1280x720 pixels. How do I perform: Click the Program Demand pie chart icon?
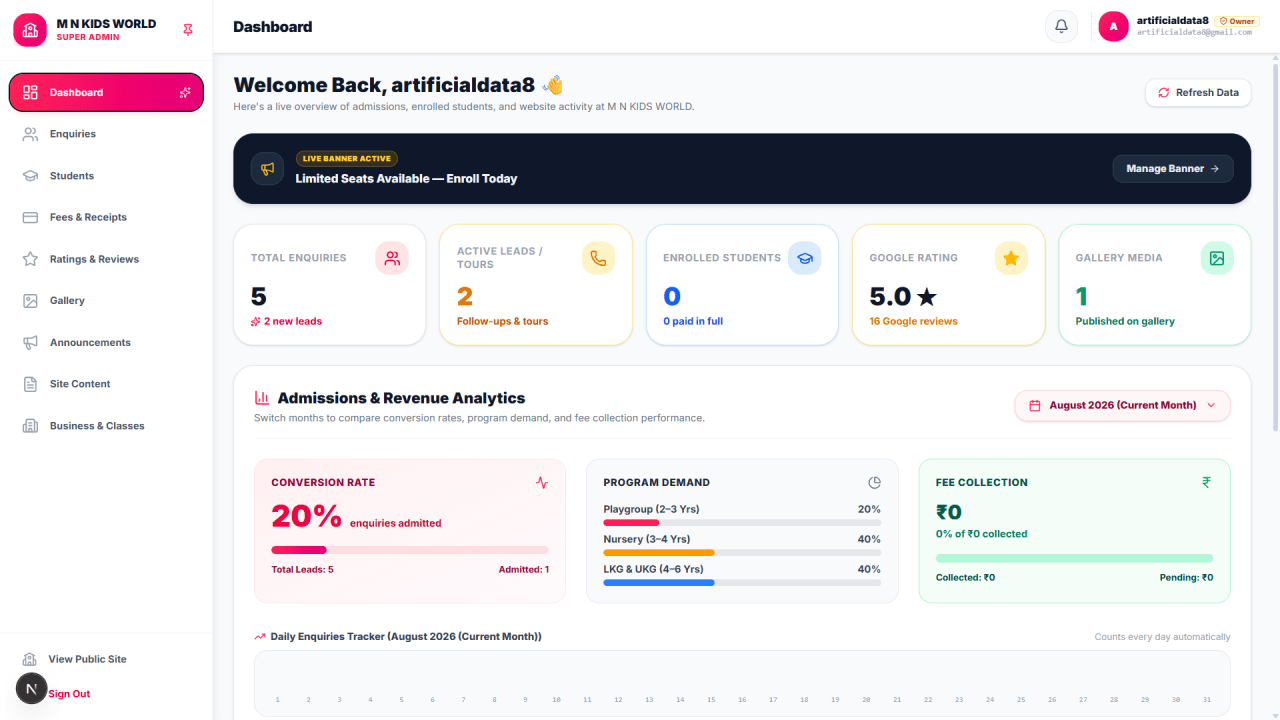click(874, 482)
